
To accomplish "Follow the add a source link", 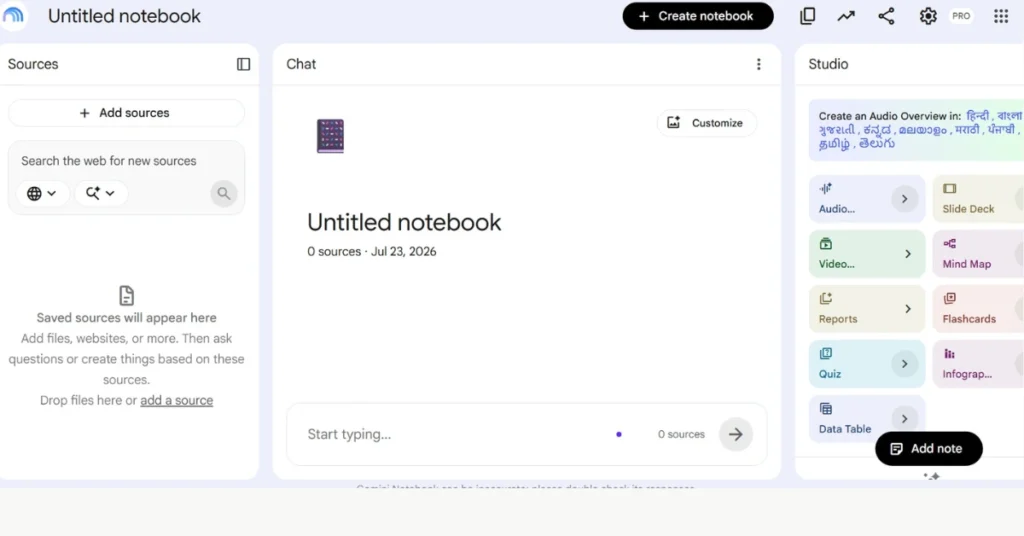I will click(x=176, y=400).
